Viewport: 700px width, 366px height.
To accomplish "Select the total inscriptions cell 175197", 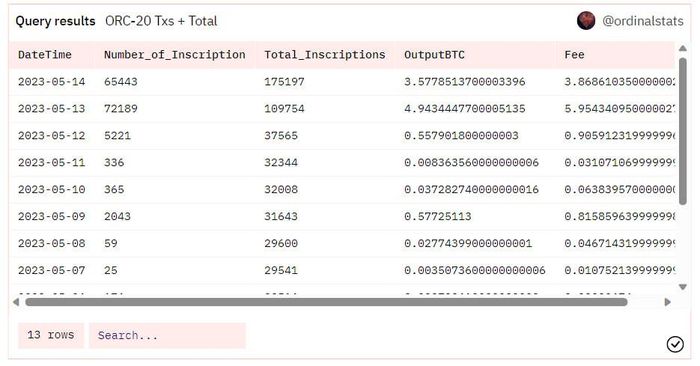I will (284, 82).
